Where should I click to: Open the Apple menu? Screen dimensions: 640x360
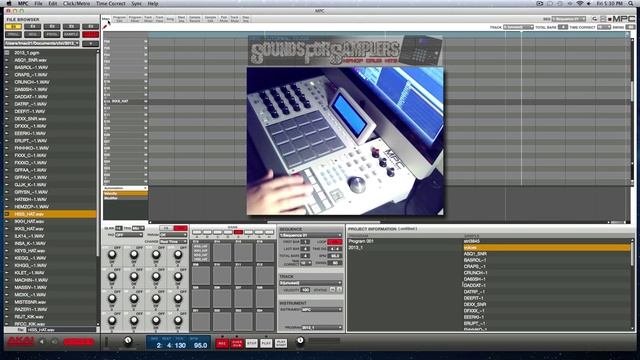tap(9, 3)
